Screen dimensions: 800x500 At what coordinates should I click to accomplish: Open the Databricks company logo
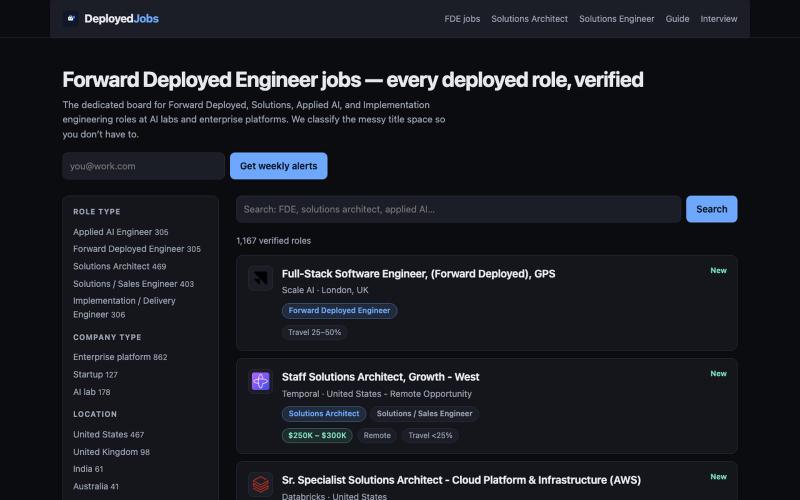261,484
